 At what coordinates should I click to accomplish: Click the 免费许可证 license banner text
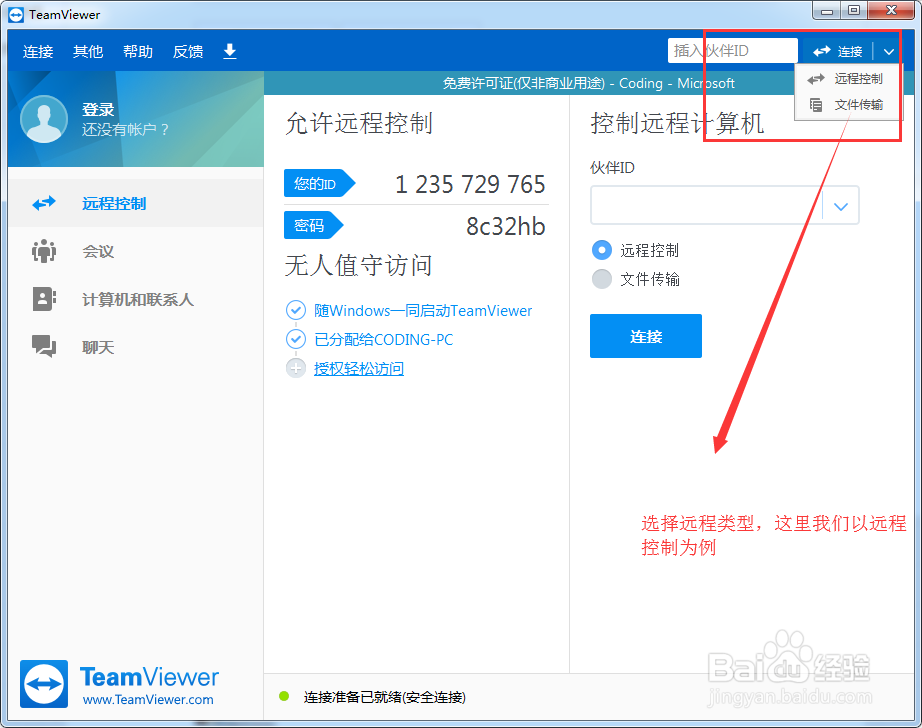coord(589,84)
